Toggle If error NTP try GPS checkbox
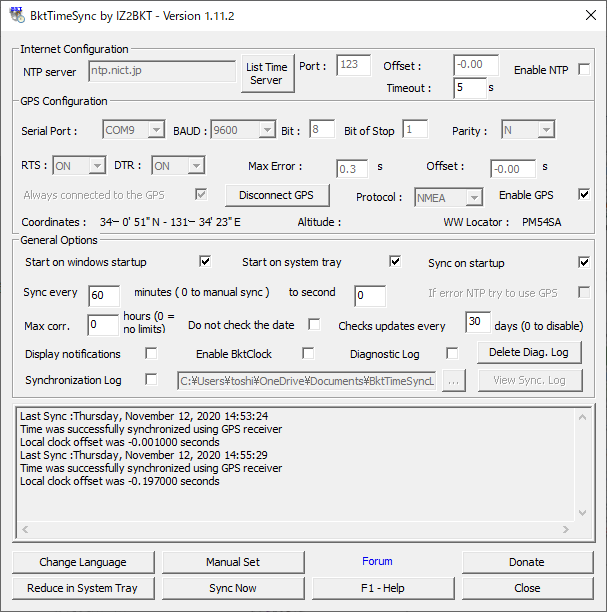 [x=584, y=292]
